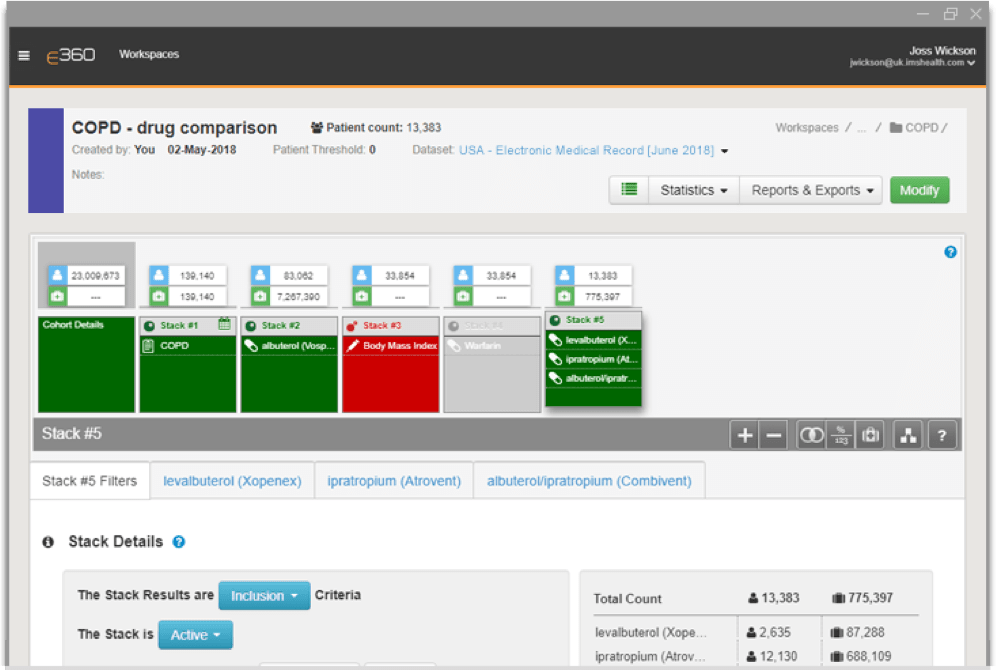Open the COPD breadcrumb folder link
996x670 pixels.
coord(920,128)
